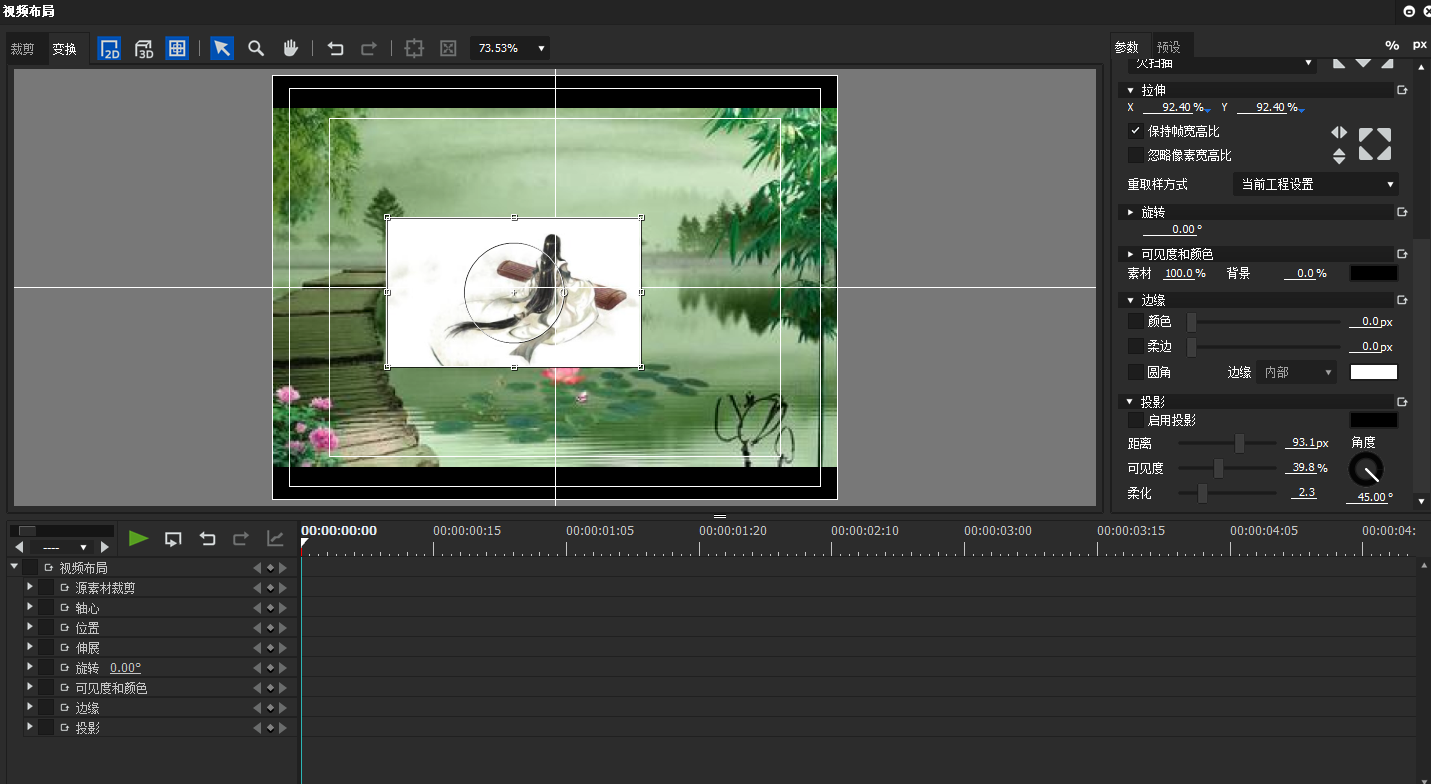The width and height of the screenshot is (1431, 784).
Task: Add keyframe diamond for 位置 row
Action: 270,628
